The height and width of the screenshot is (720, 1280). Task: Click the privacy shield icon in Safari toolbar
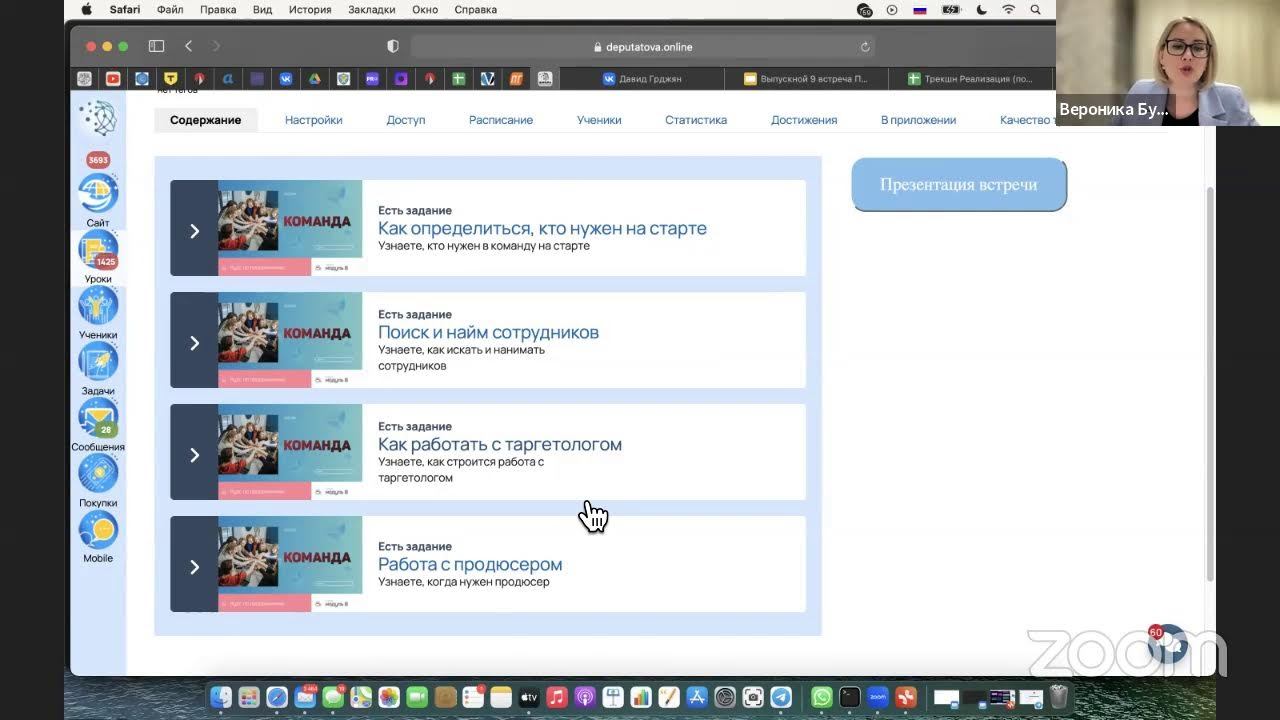[393, 46]
